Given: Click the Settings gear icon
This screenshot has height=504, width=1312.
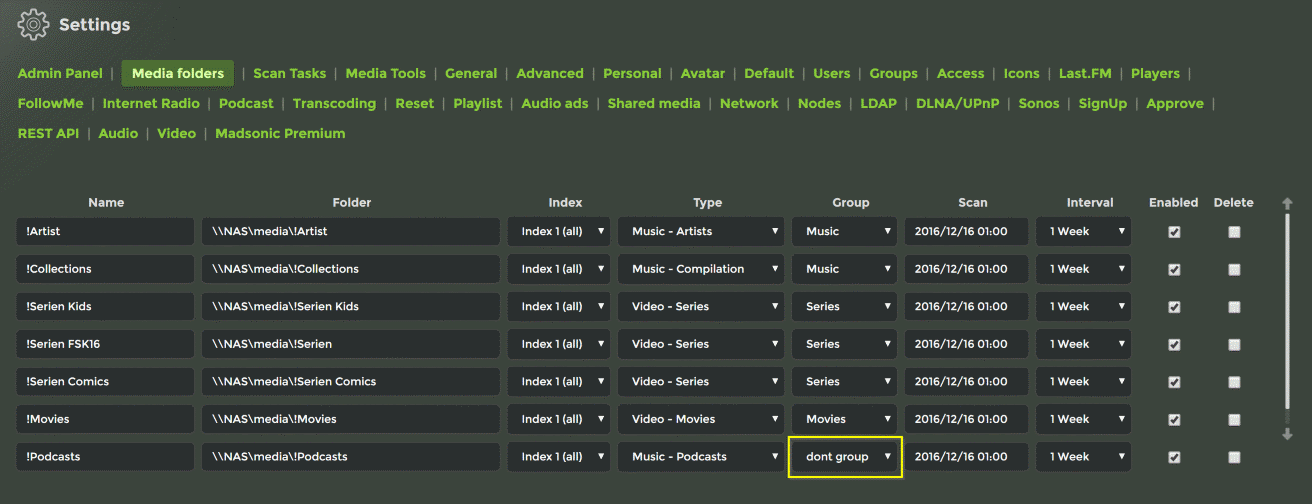Looking at the screenshot, I should click(34, 24).
